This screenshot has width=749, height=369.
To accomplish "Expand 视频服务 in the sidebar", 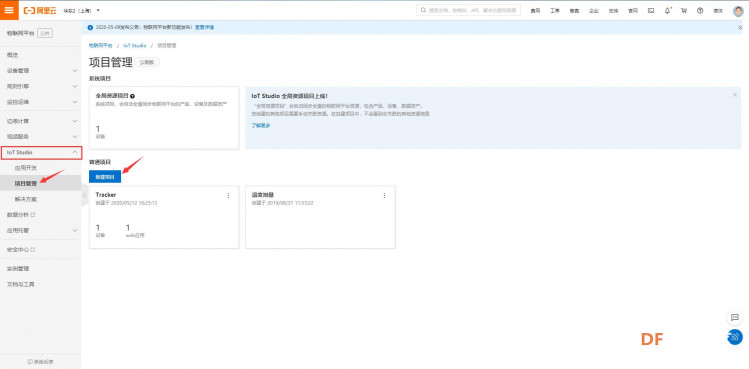I will pos(41,137).
